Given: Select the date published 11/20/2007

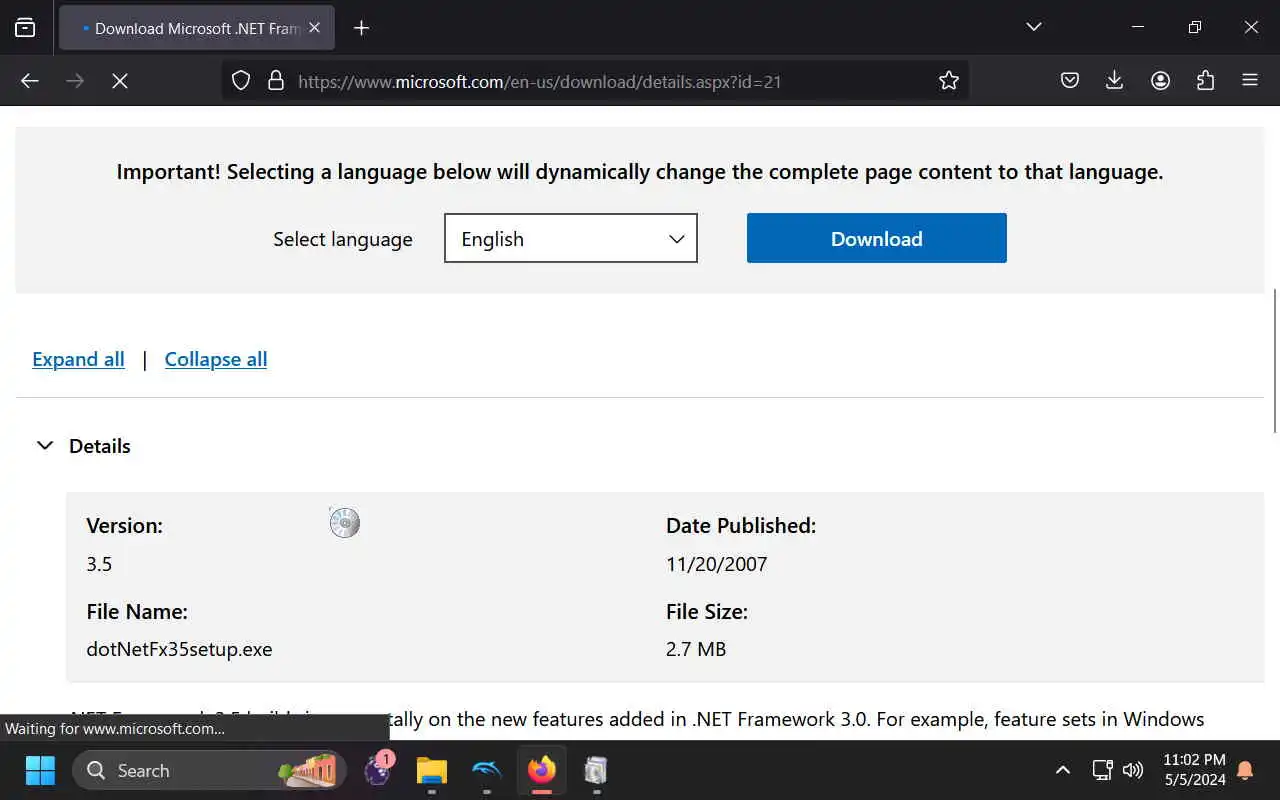Looking at the screenshot, I should click(x=717, y=564).
